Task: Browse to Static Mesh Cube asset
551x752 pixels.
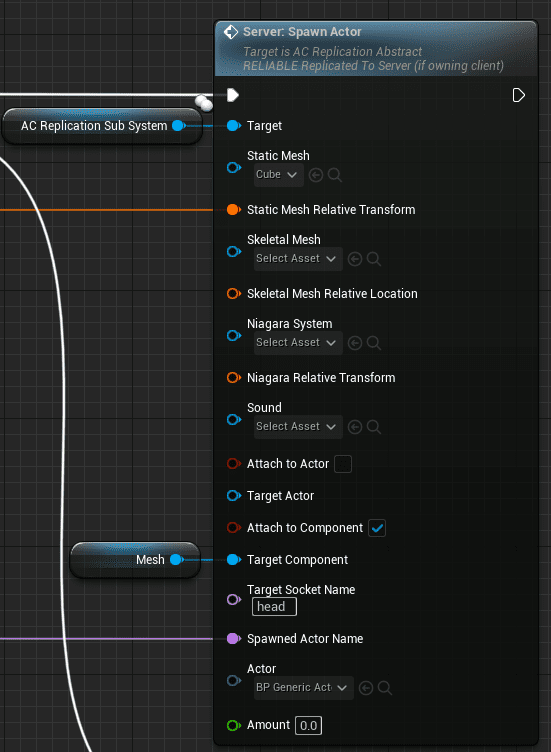Action: tap(335, 175)
